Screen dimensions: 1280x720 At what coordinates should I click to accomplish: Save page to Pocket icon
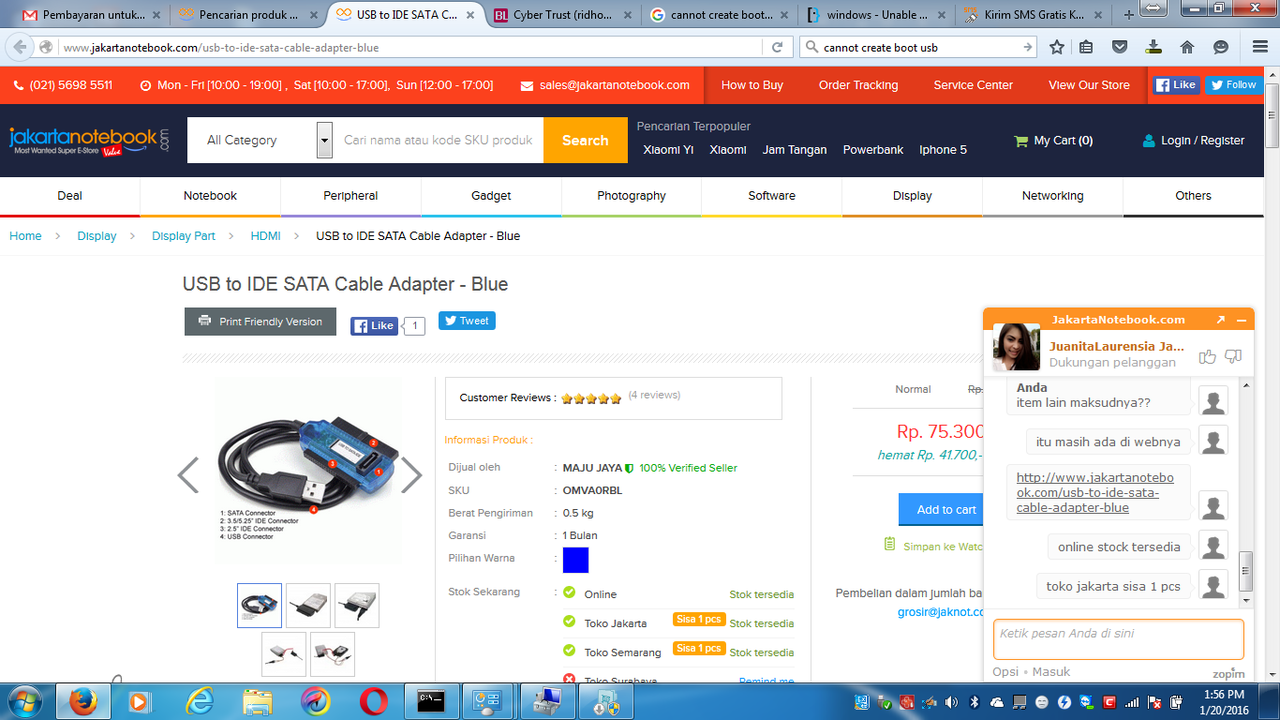coord(1120,47)
